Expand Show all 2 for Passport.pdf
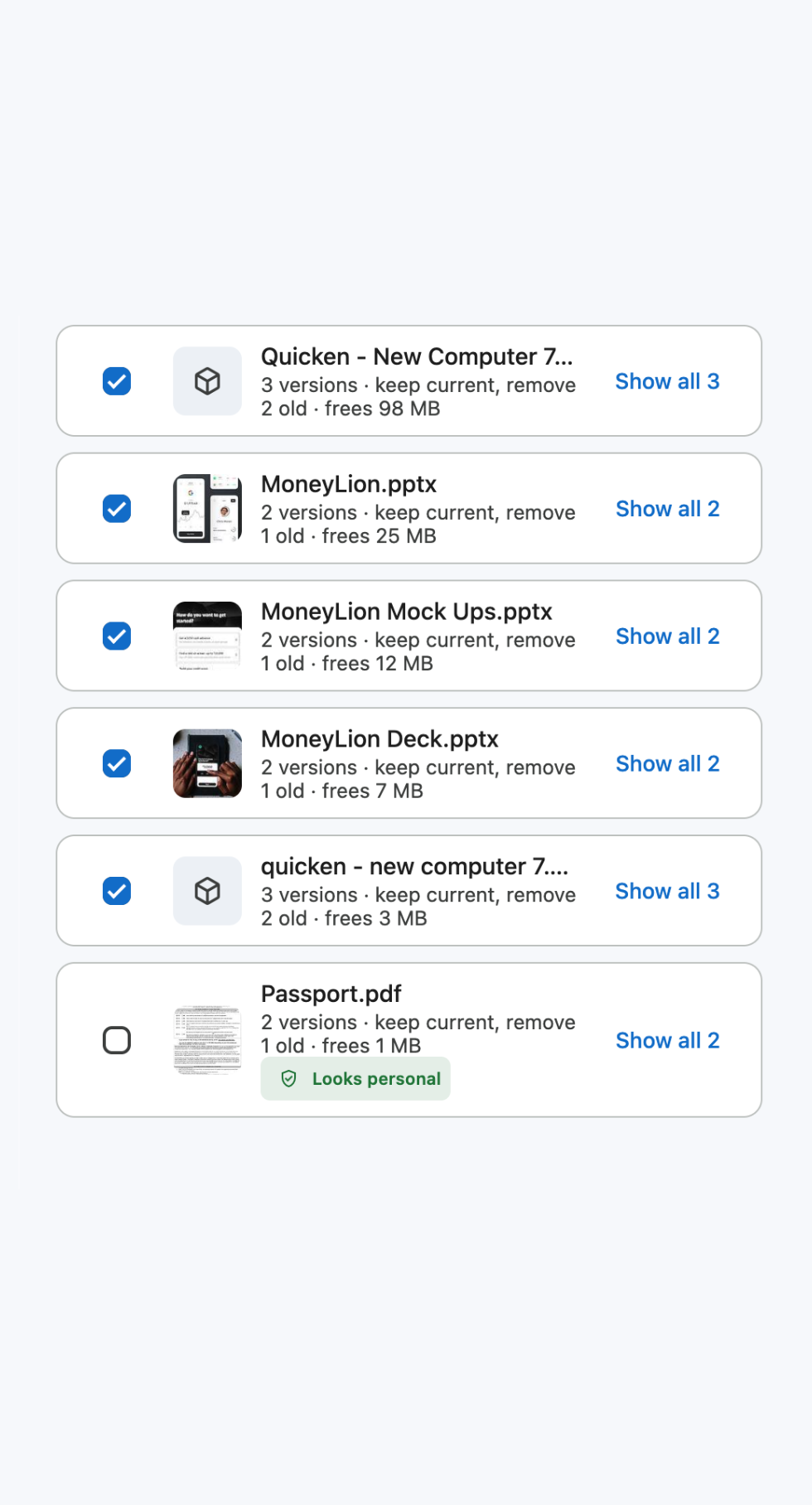Viewport: 812px width, 1505px height. coord(667,1040)
